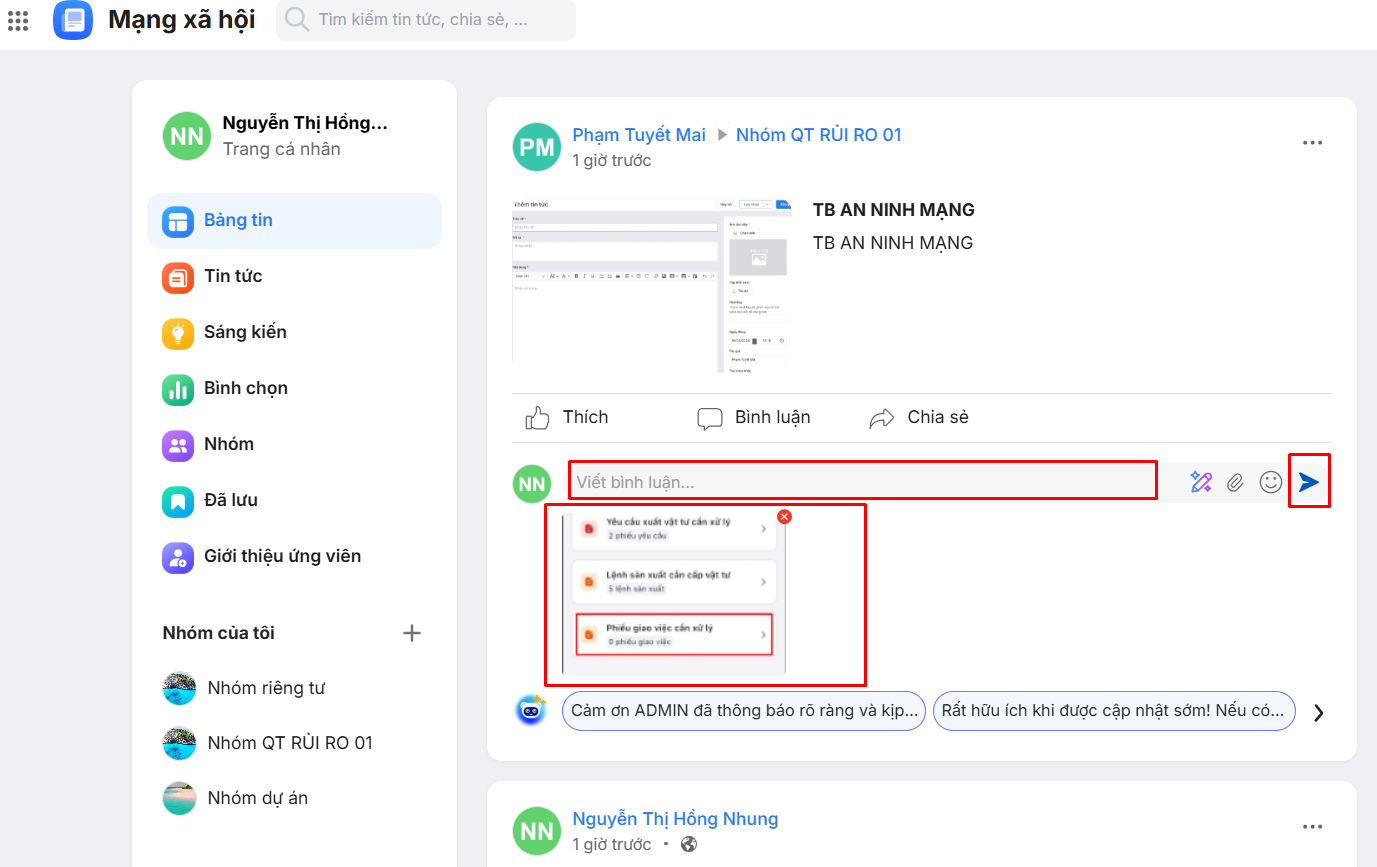Click '1 giờ trước' on Phạm Tuyết Mai's post

point(611,161)
